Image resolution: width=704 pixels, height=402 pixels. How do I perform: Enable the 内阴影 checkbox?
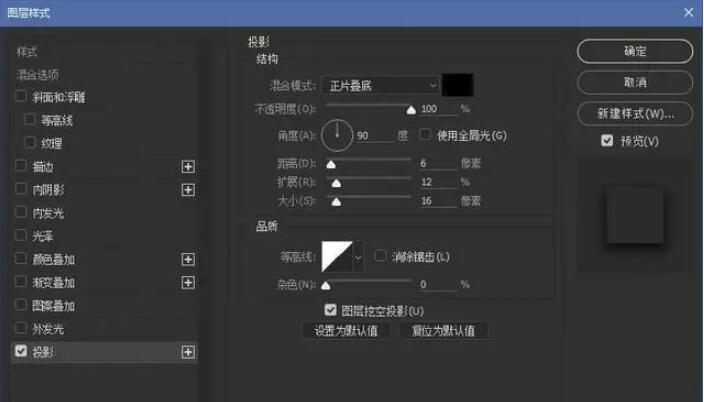(21, 189)
